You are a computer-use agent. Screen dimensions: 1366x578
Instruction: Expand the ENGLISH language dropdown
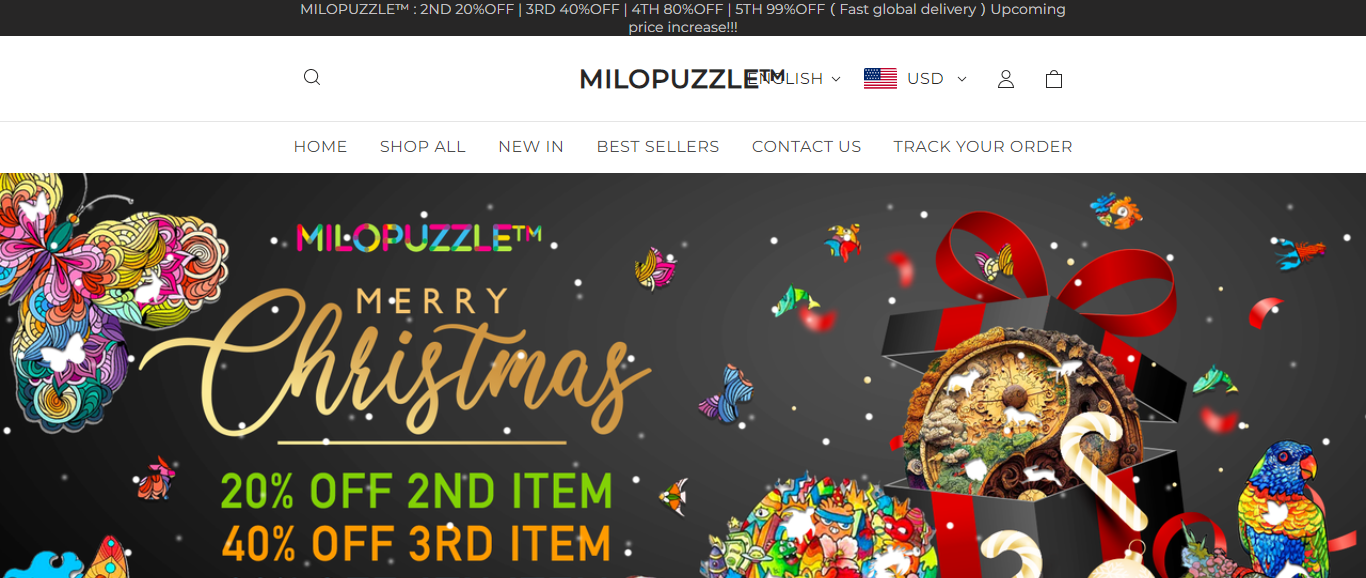click(x=797, y=79)
